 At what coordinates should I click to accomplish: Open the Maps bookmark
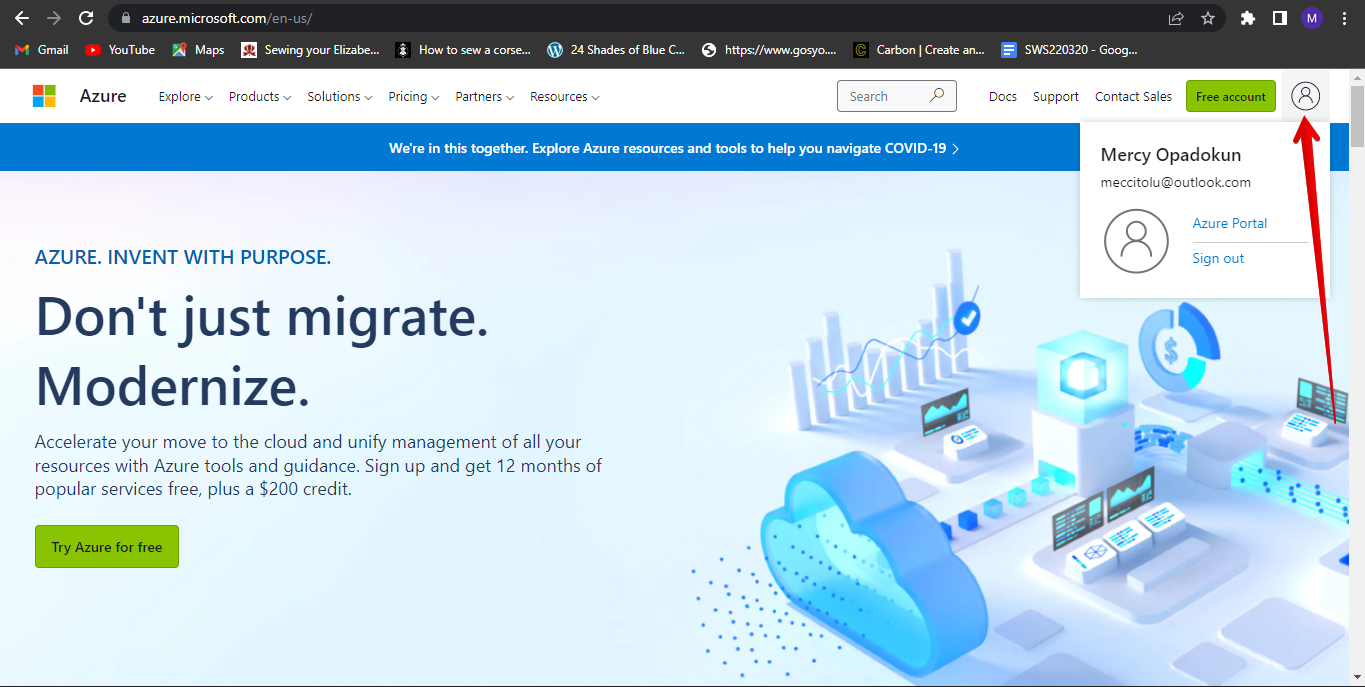(x=198, y=49)
